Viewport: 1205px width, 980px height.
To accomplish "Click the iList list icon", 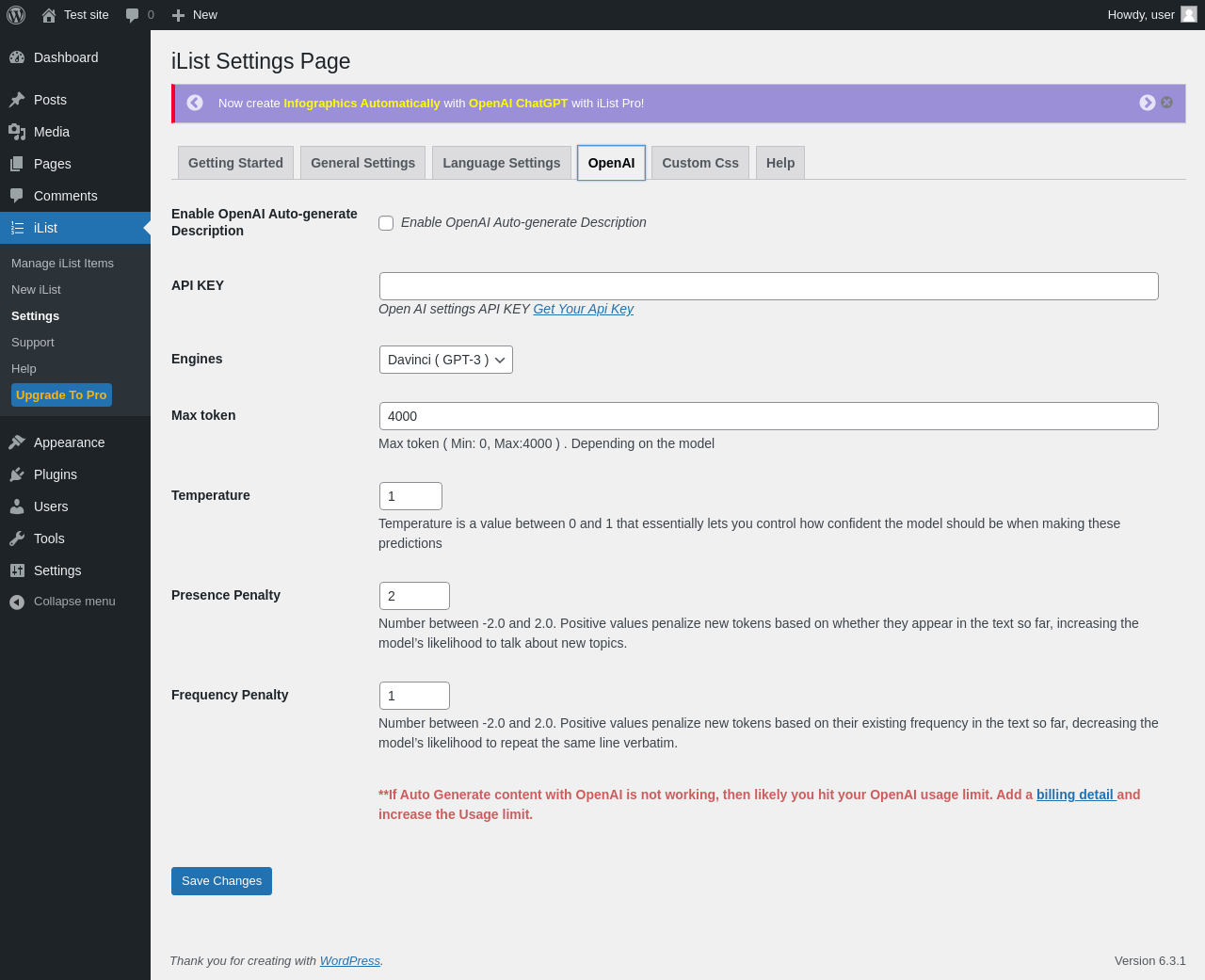I will (17, 228).
